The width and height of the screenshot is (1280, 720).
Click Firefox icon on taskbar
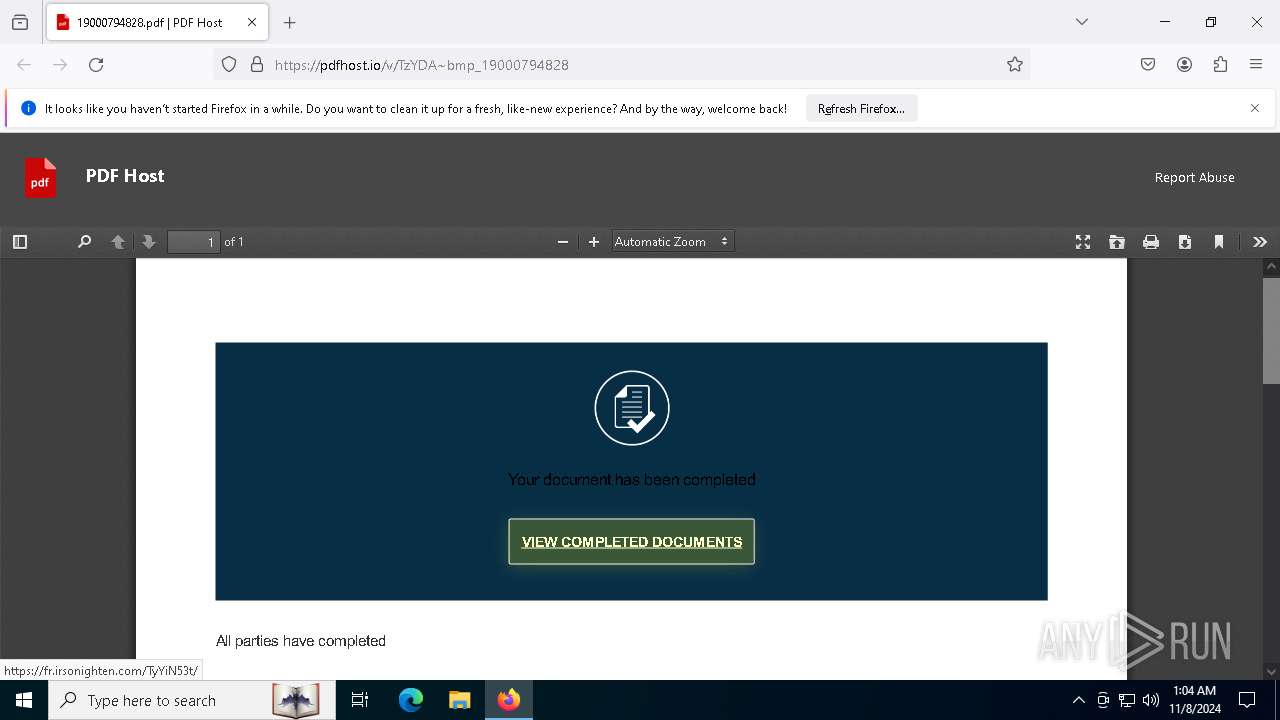pos(509,700)
